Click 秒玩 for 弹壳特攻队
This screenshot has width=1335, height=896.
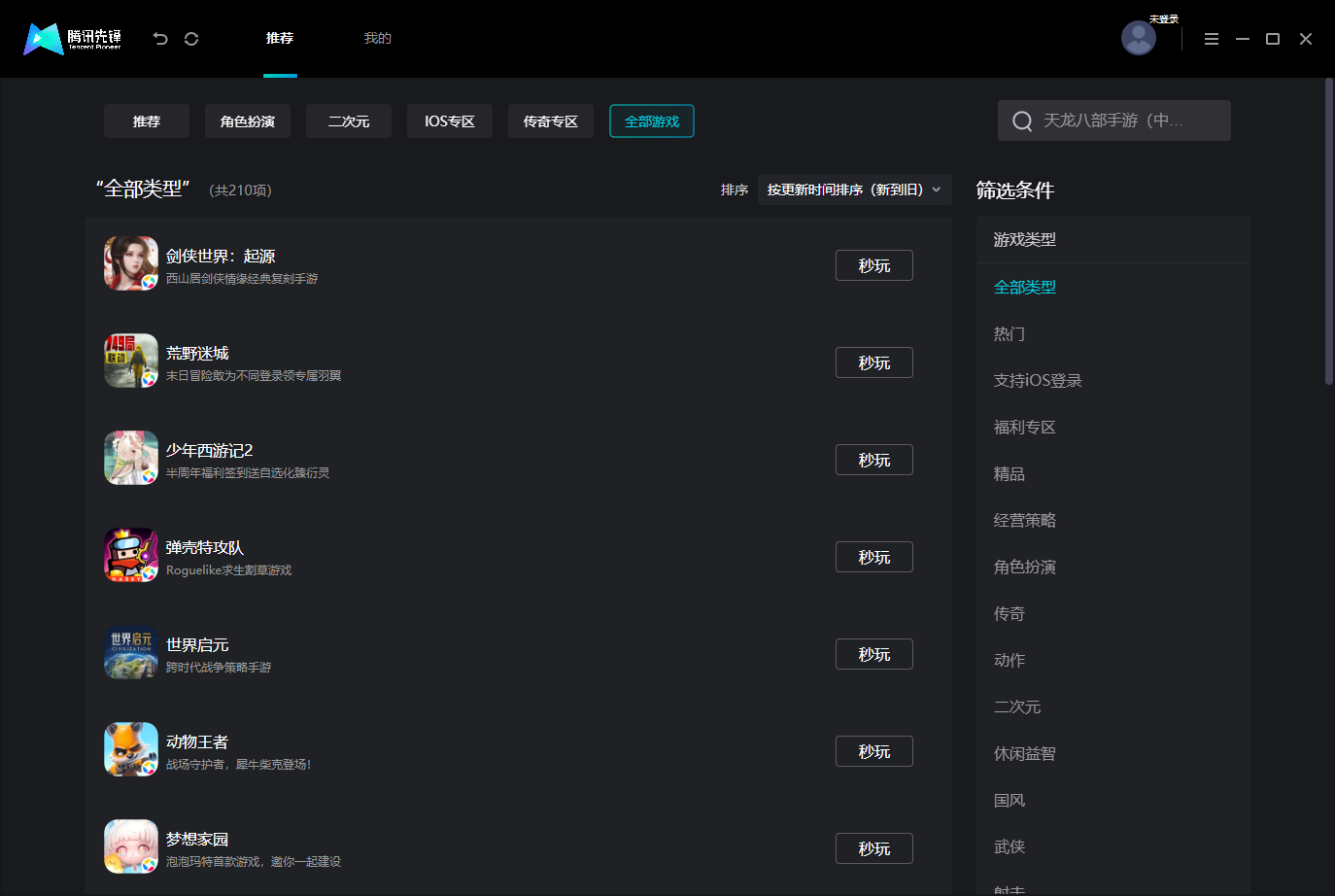point(874,557)
